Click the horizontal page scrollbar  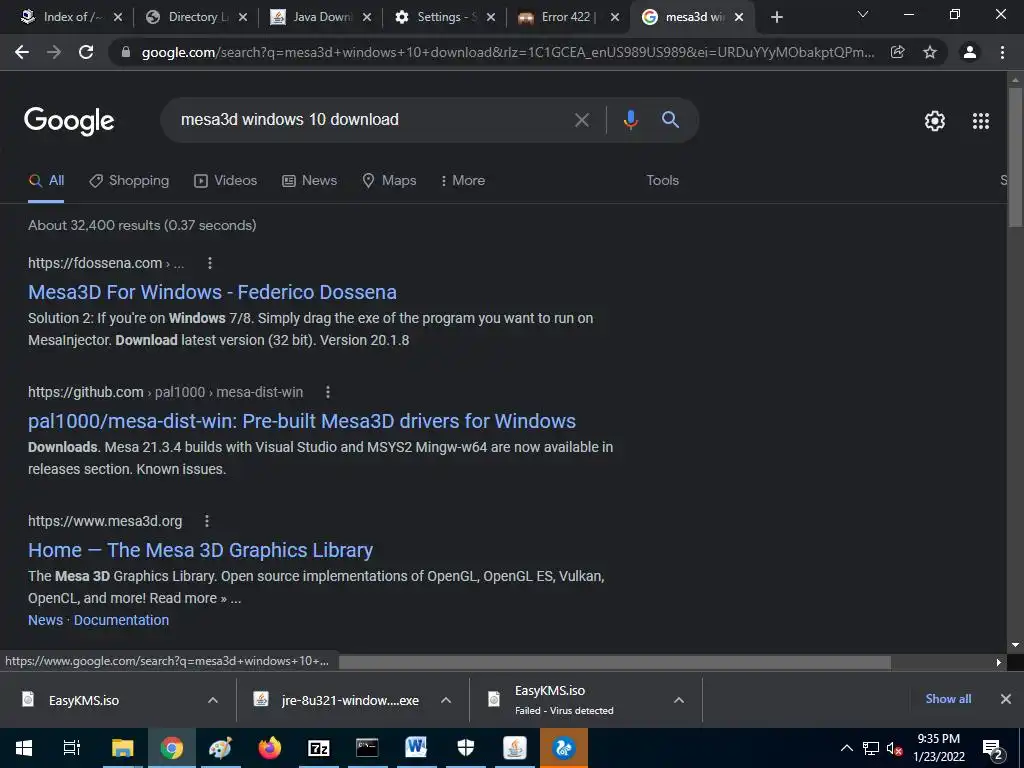point(615,662)
